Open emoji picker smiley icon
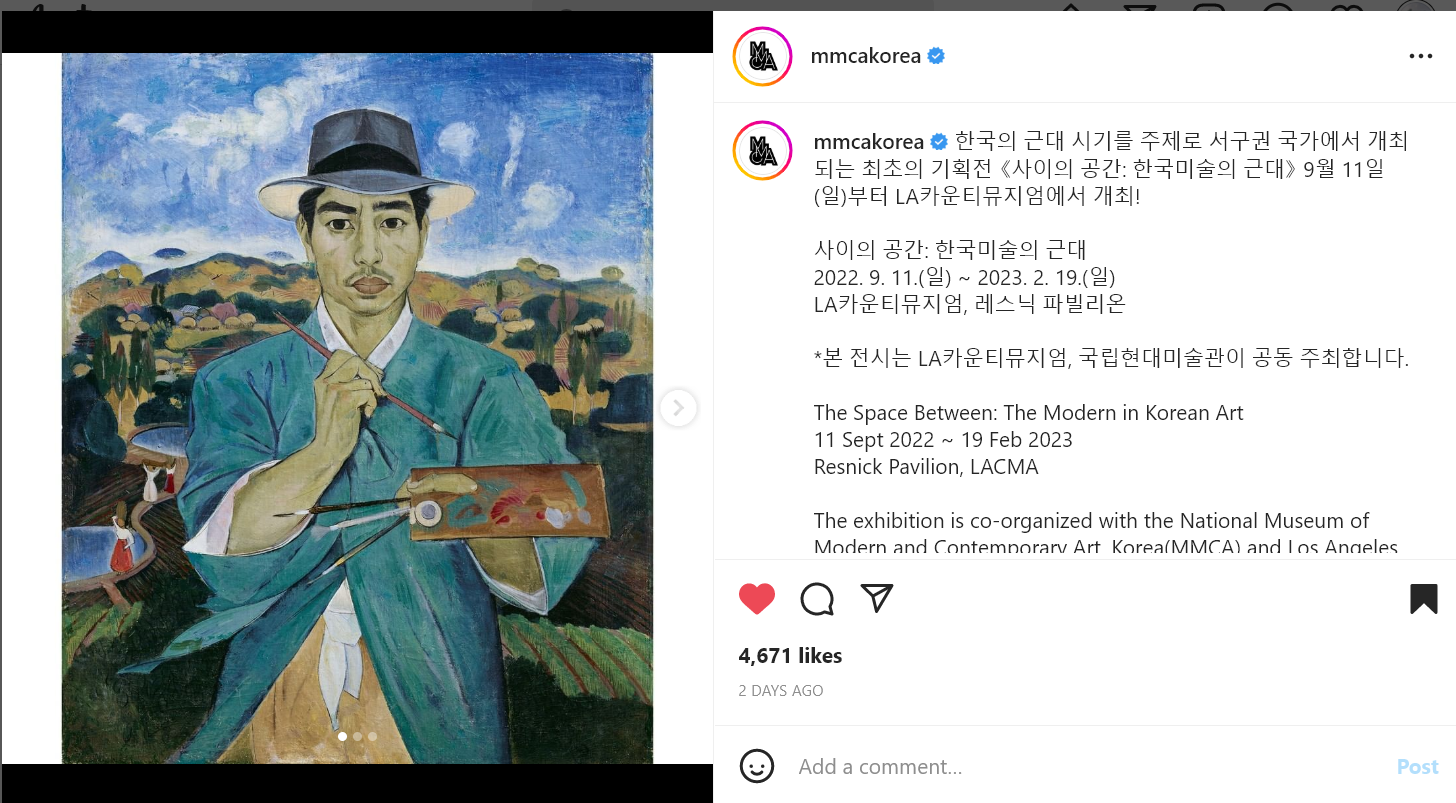This screenshot has height=803, width=1456. coord(757,767)
